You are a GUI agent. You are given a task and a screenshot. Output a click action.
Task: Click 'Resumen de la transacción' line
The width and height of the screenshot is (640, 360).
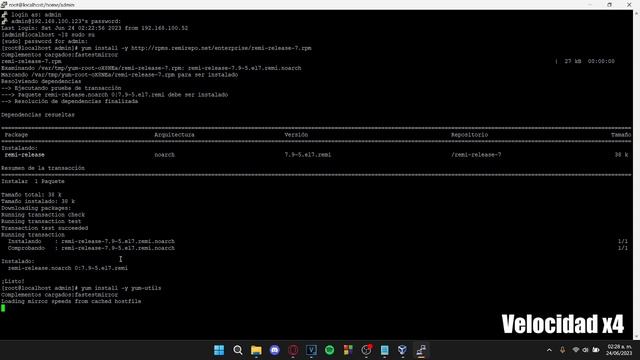(x=43, y=168)
